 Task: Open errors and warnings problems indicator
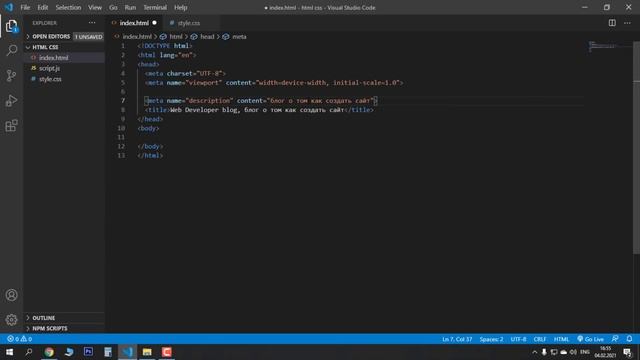click(x=19, y=339)
